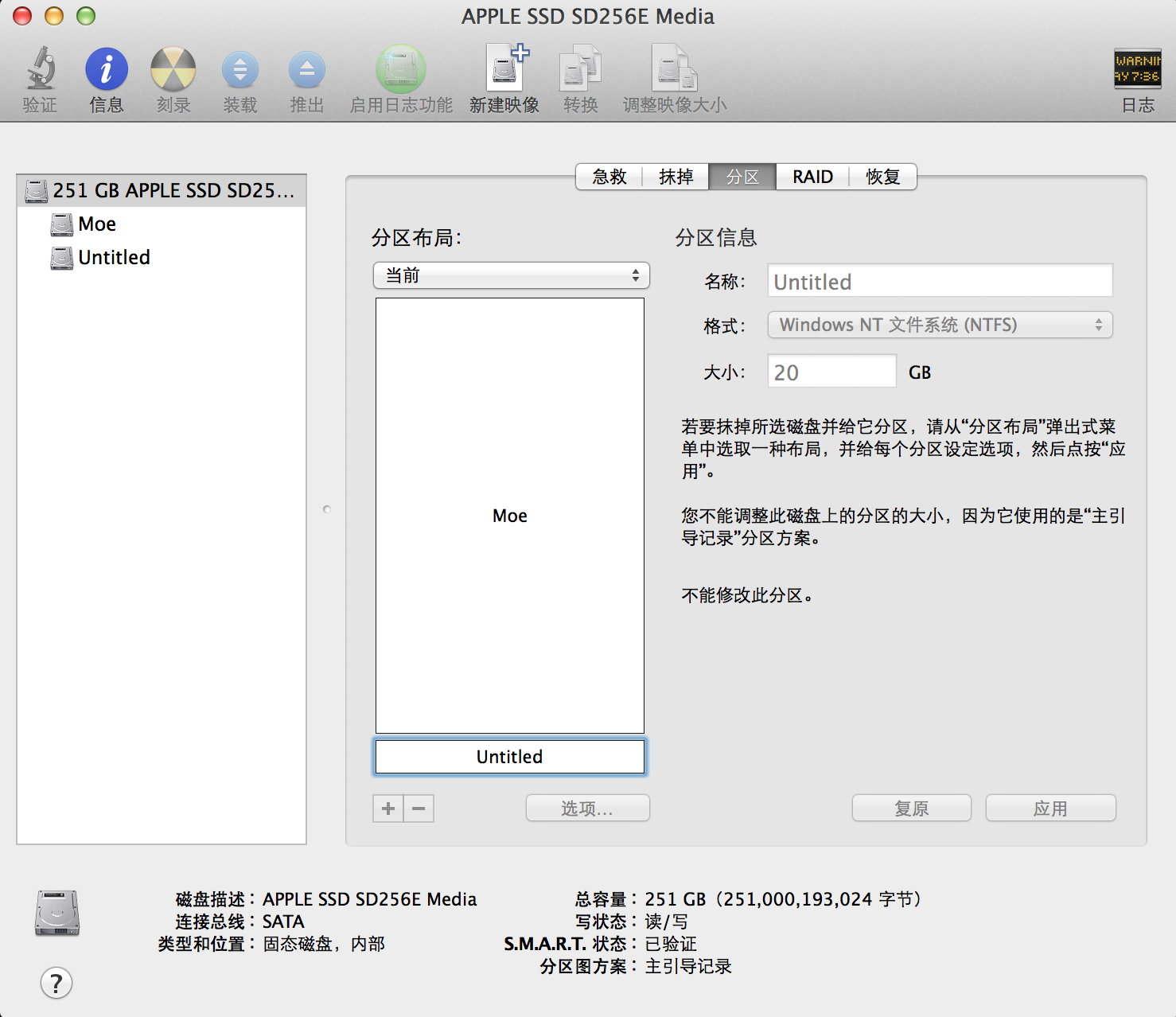Open the partition layout (分区布局) dropdown
1176x1017 pixels.
[x=511, y=275]
